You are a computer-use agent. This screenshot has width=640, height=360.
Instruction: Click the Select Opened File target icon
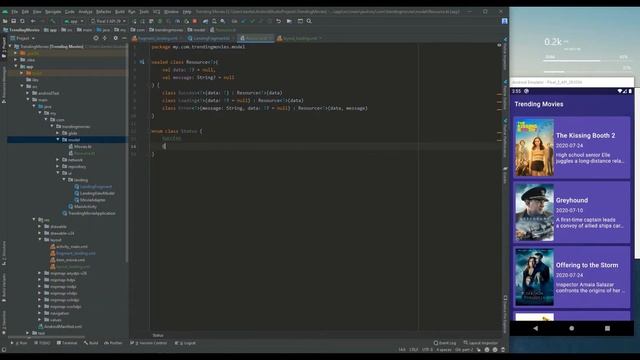pos(96,38)
